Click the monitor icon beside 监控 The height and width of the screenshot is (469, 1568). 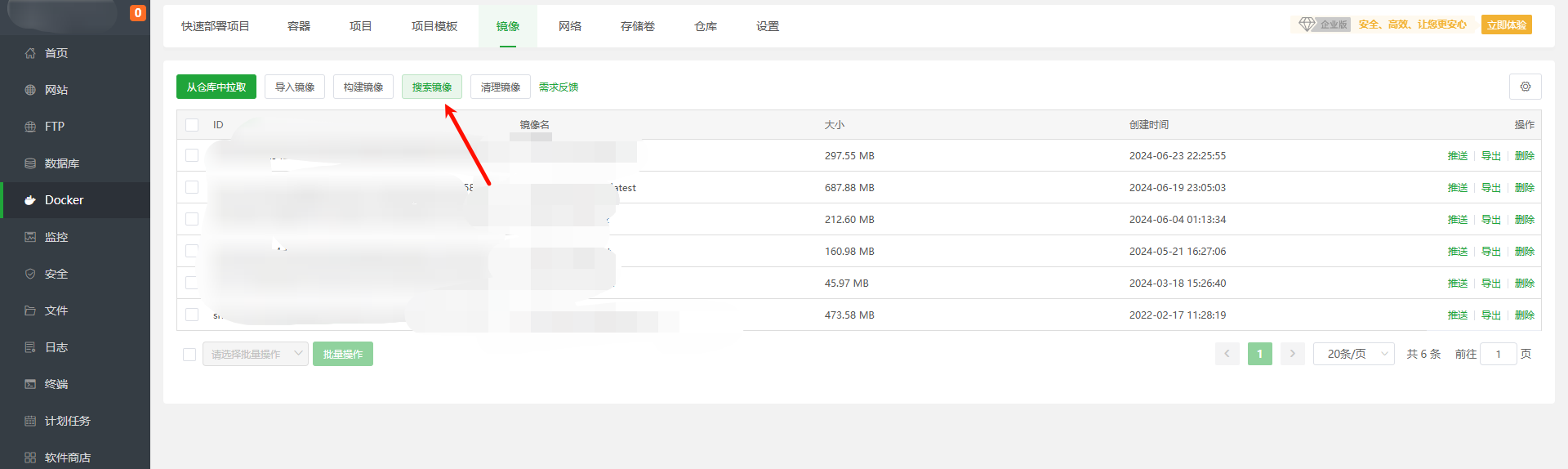[30, 237]
